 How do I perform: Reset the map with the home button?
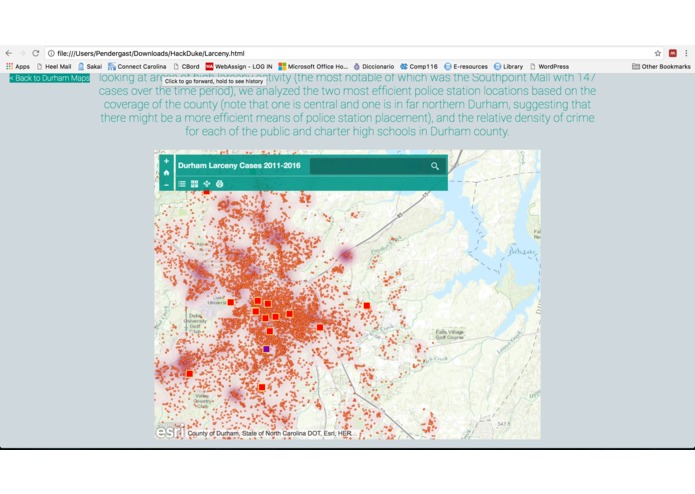tap(166, 173)
